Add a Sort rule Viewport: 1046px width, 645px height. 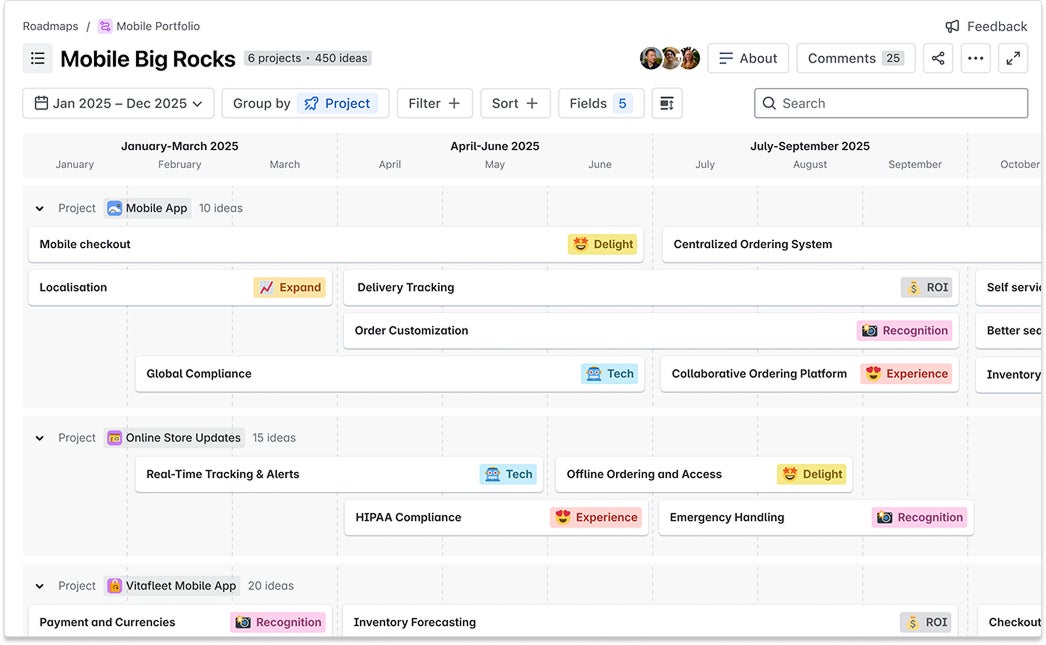[x=515, y=103]
